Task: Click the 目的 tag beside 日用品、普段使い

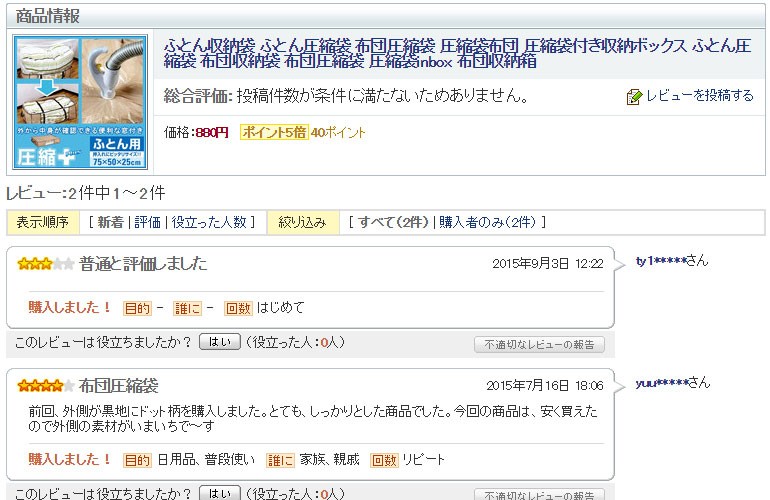Action: pyautogui.click(x=137, y=460)
